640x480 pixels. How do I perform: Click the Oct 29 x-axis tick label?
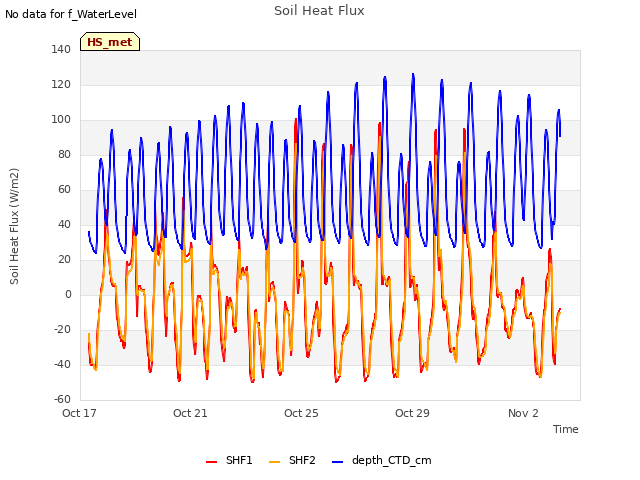pyautogui.click(x=412, y=413)
